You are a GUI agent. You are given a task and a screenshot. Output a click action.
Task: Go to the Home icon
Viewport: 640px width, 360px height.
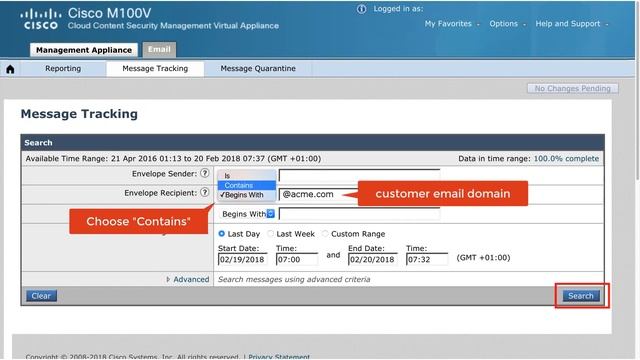coord(10,69)
